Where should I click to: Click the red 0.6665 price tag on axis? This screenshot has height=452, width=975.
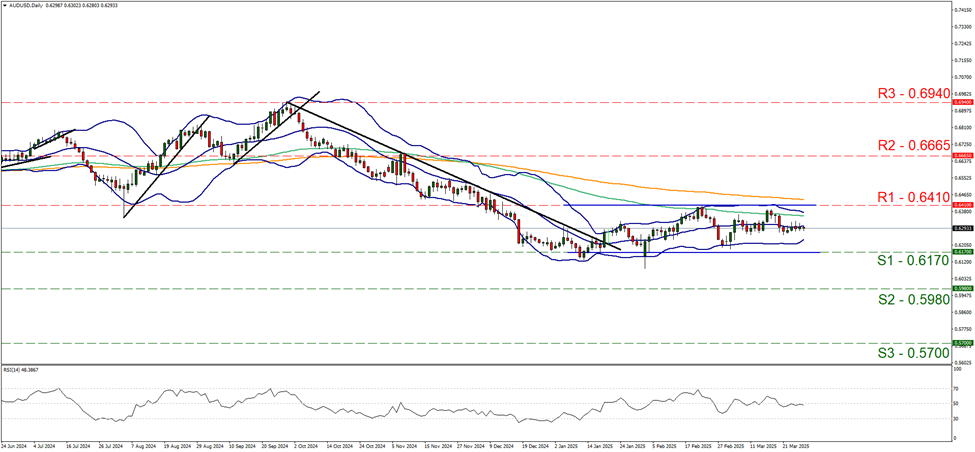(959, 156)
